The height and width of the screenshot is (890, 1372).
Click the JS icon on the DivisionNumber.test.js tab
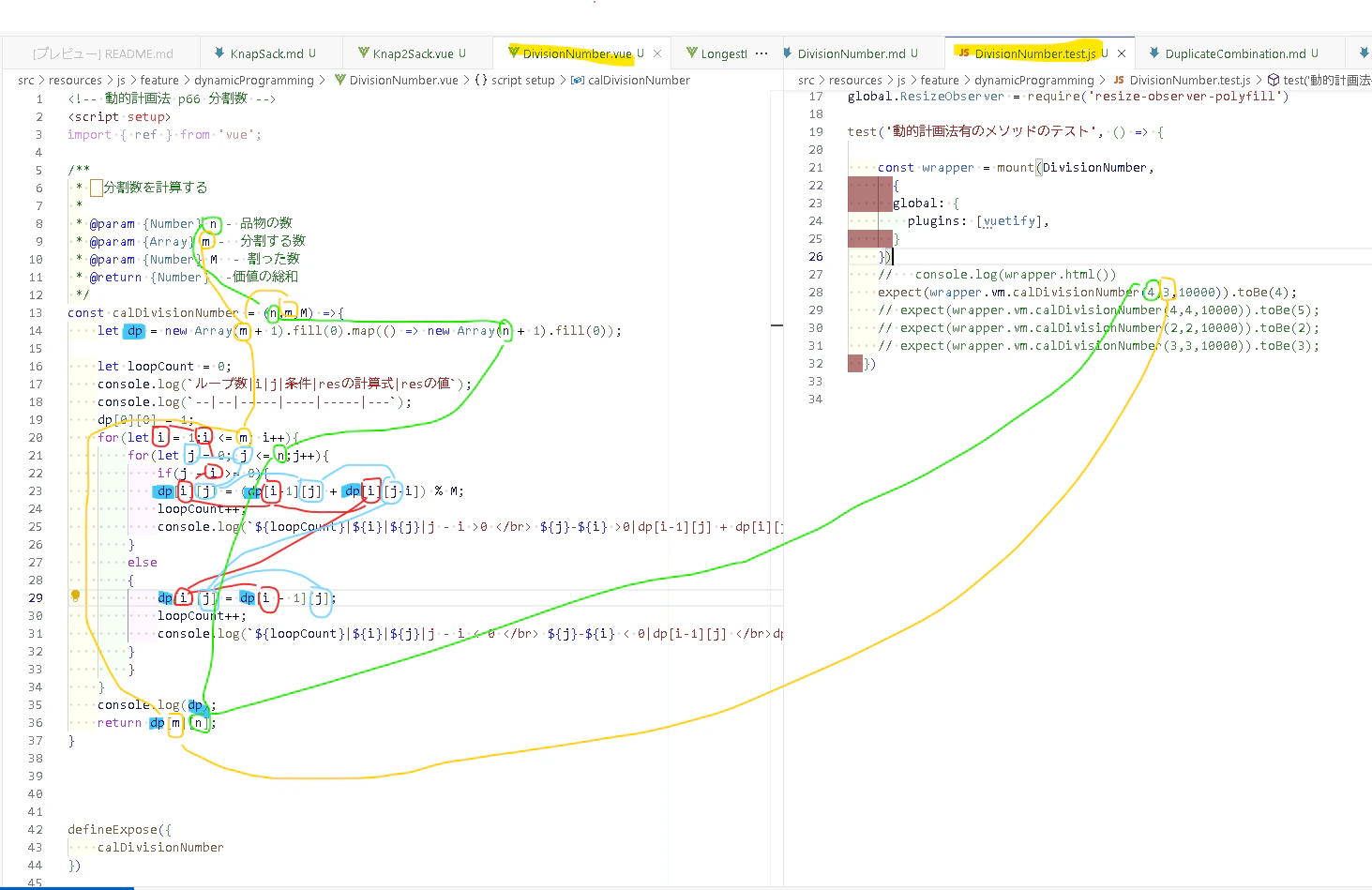[x=963, y=53]
